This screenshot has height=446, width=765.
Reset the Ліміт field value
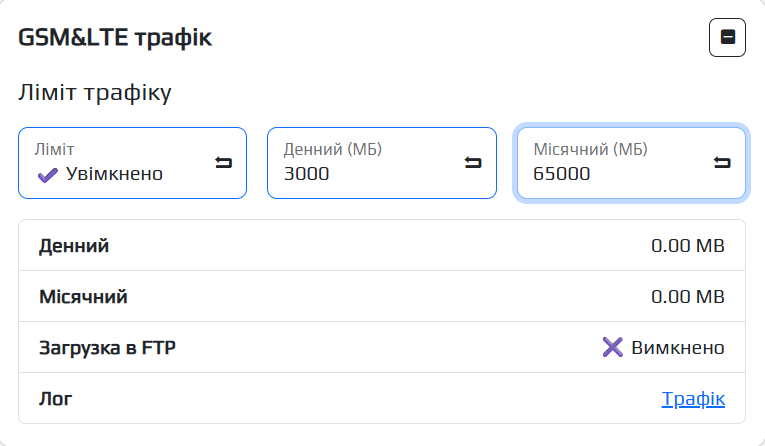point(223,163)
